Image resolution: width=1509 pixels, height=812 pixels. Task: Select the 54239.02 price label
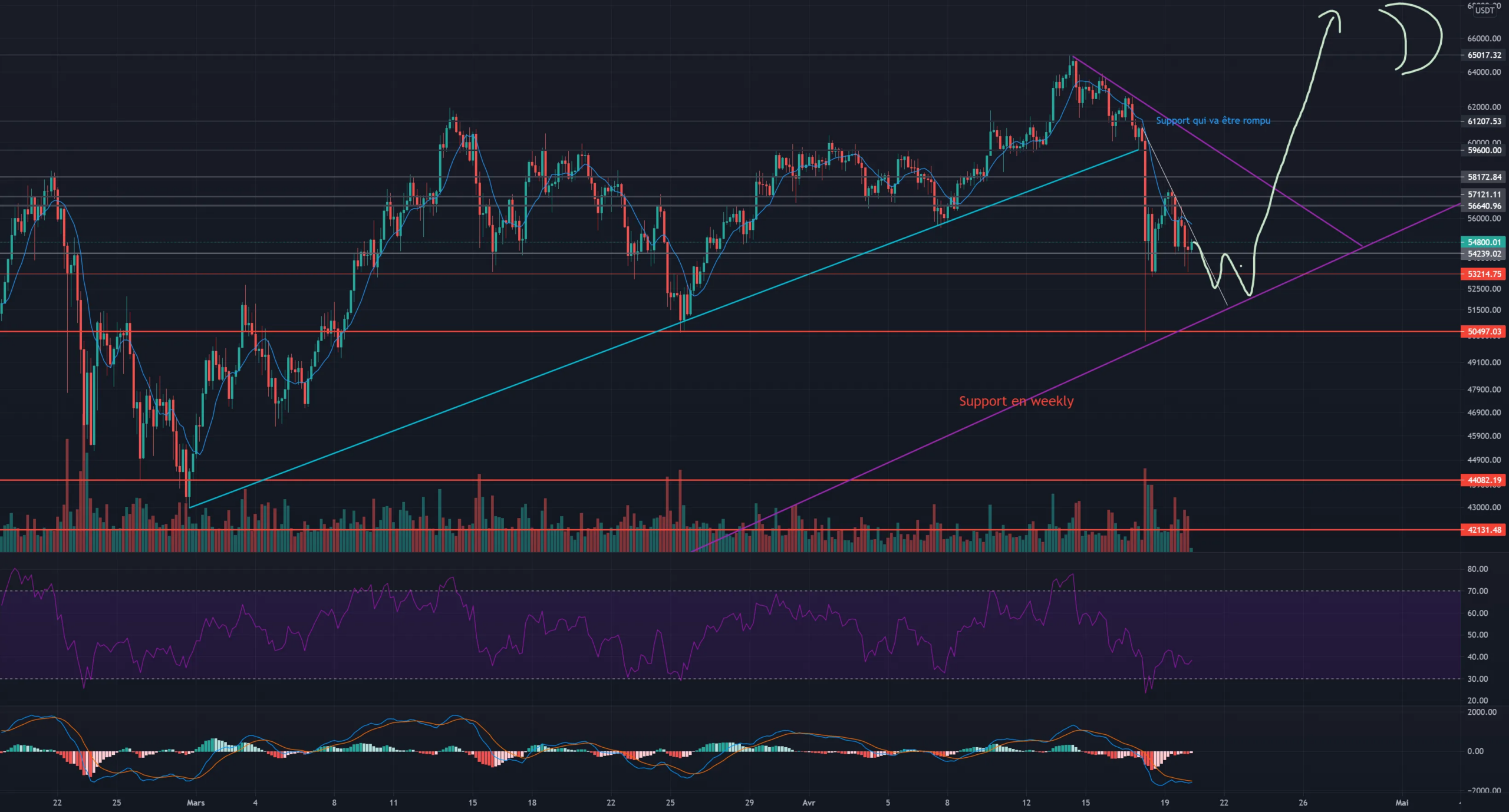click(1483, 254)
